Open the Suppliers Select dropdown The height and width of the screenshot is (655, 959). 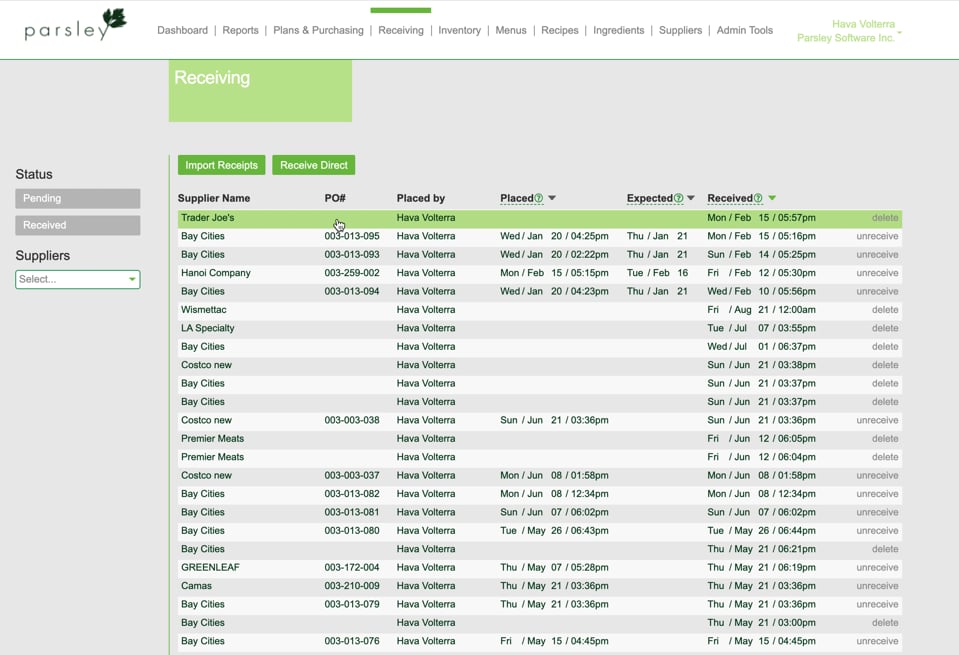(x=77, y=279)
